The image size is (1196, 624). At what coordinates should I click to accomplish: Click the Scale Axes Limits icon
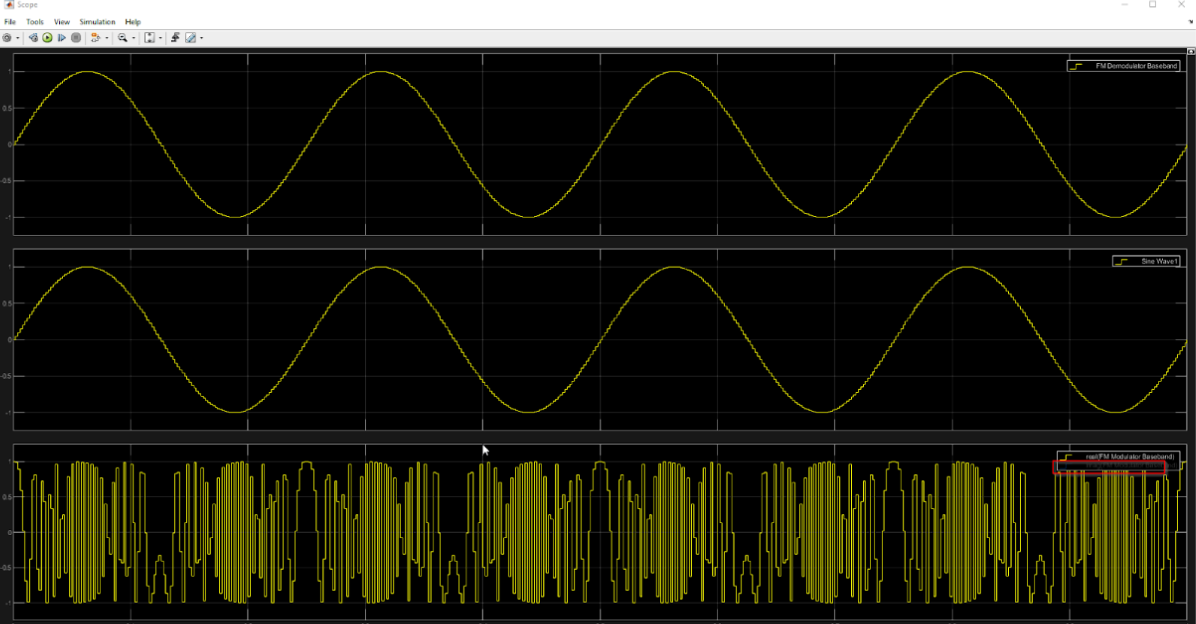tap(149, 38)
